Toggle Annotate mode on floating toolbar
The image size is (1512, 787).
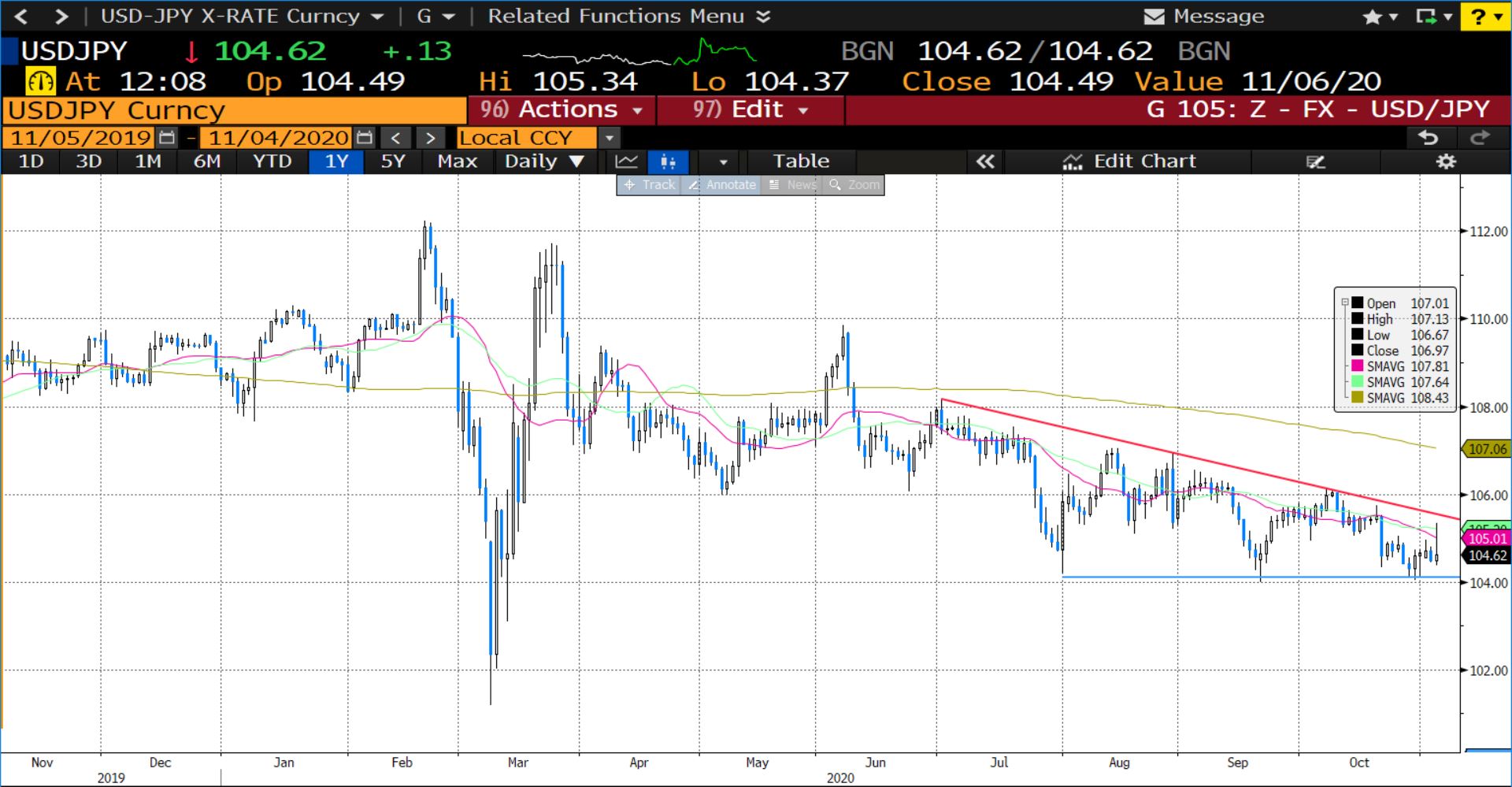[721, 185]
